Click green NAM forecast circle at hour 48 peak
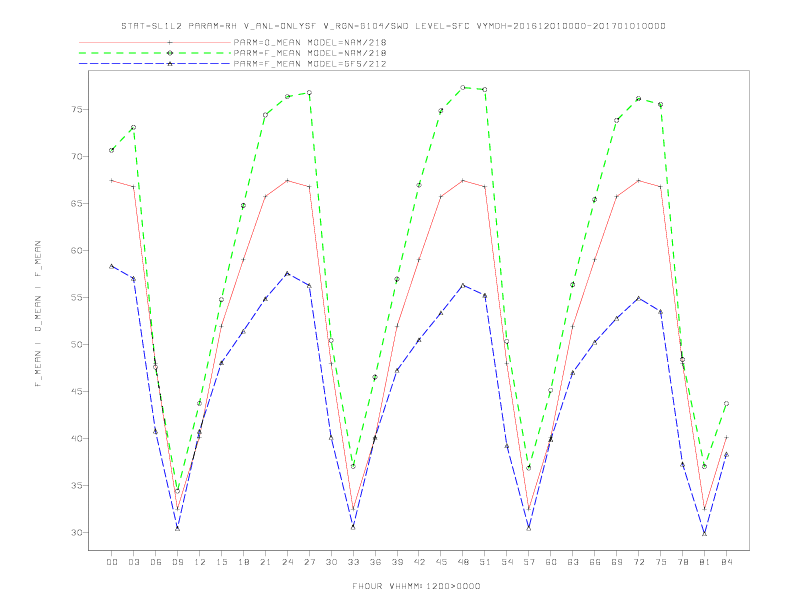The height and width of the screenshot is (612, 792). [463, 87]
